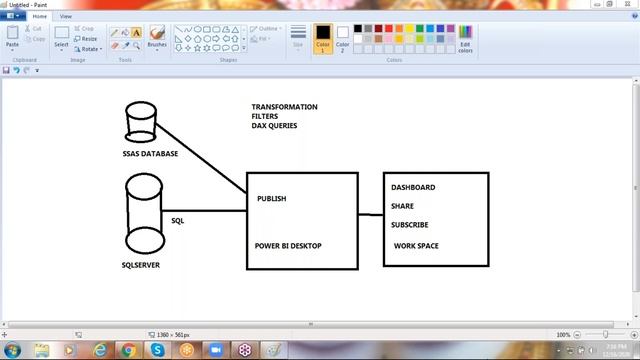This screenshot has width=640, height=360.
Task: Open Internet Explorer from taskbar
Action: click(100, 350)
